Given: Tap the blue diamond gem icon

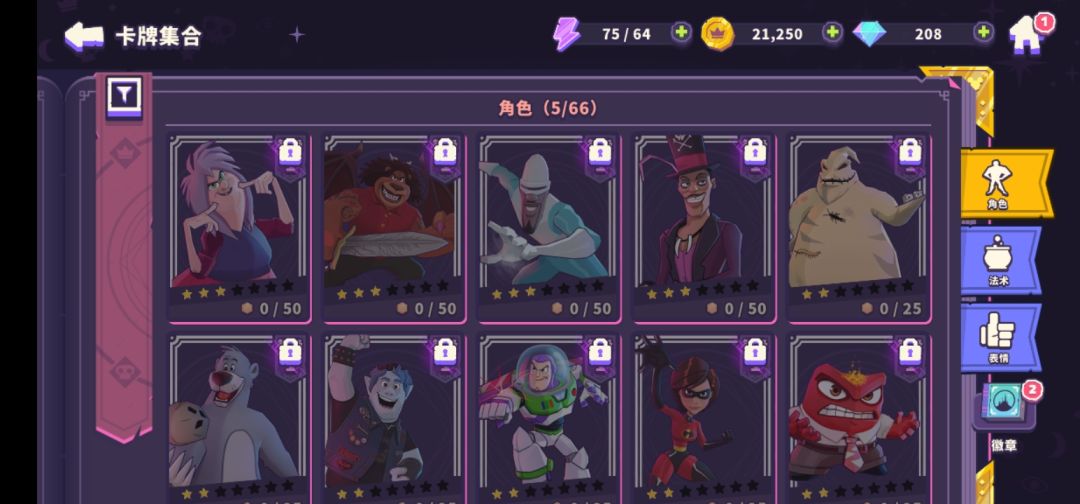Looking at the screenshot, I should click(x=869, y=34).
